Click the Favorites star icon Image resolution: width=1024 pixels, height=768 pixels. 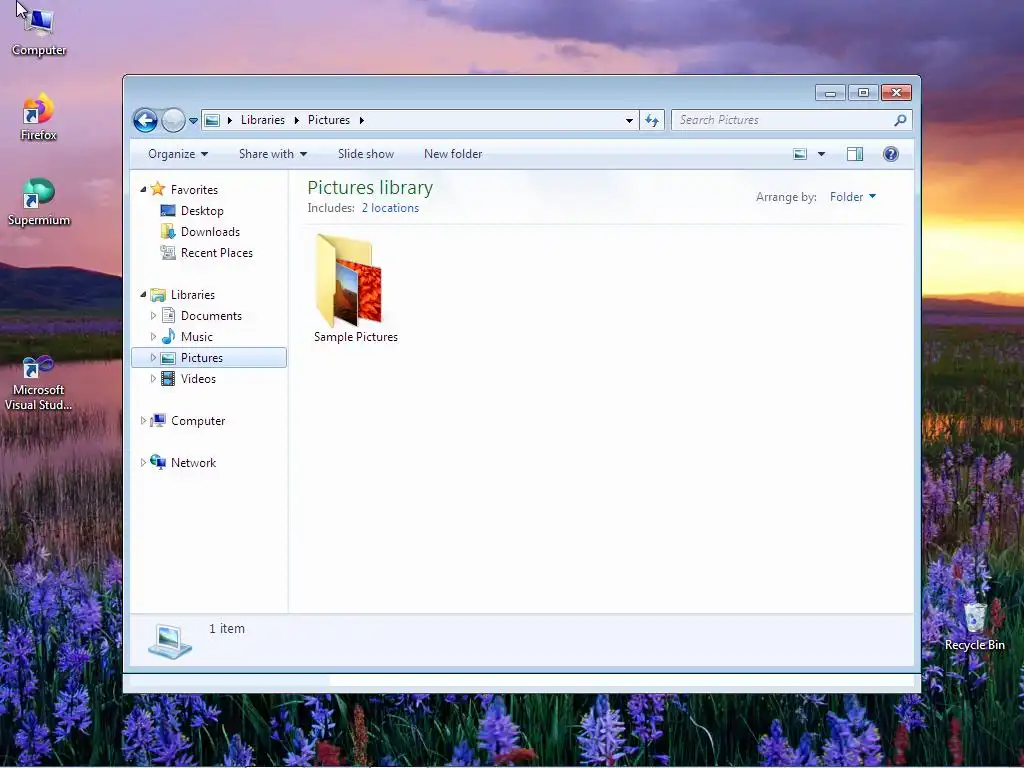point(157,189)
